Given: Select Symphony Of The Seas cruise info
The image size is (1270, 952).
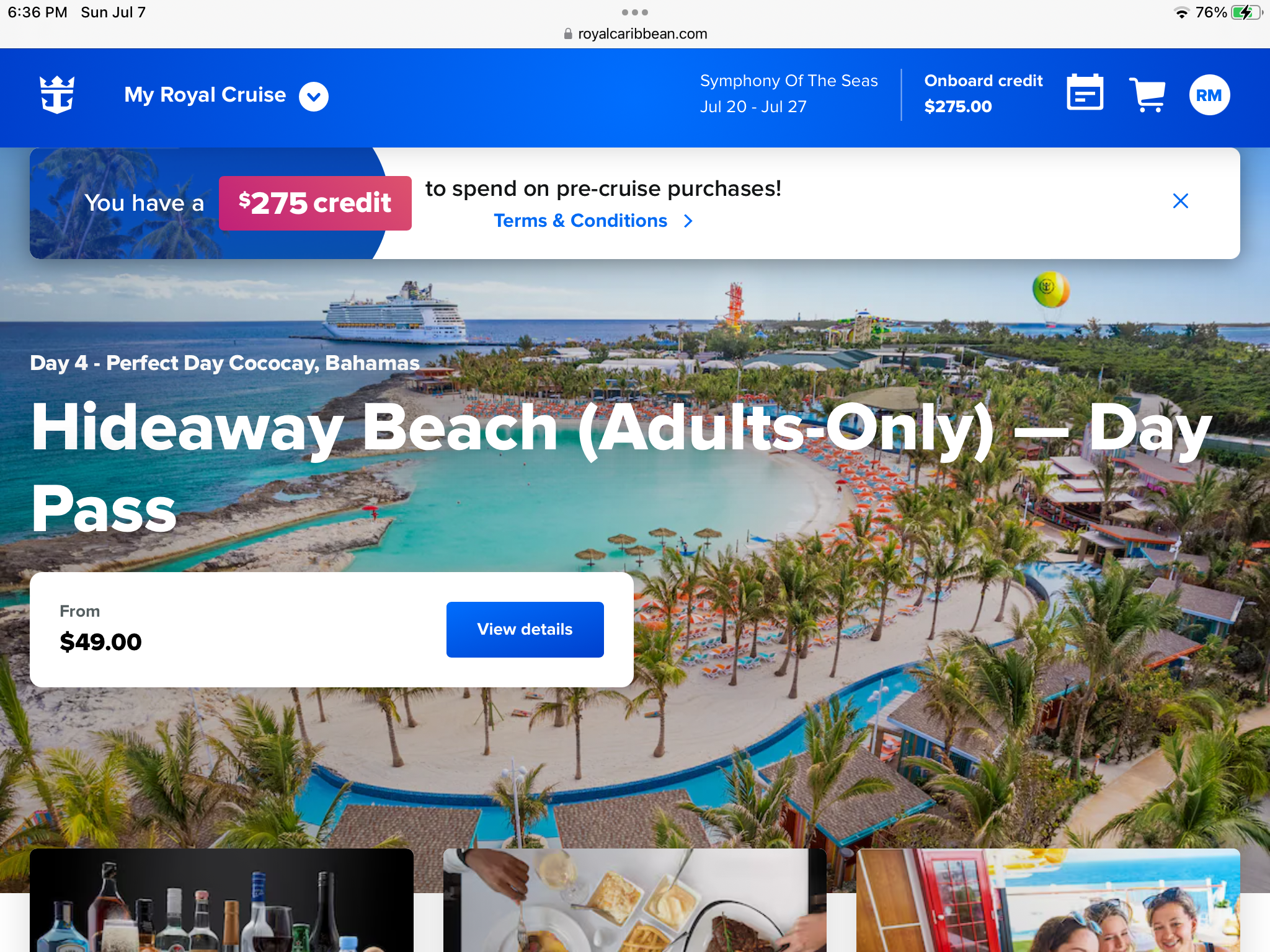Looking at the screenshot, I should pos(788,94).
